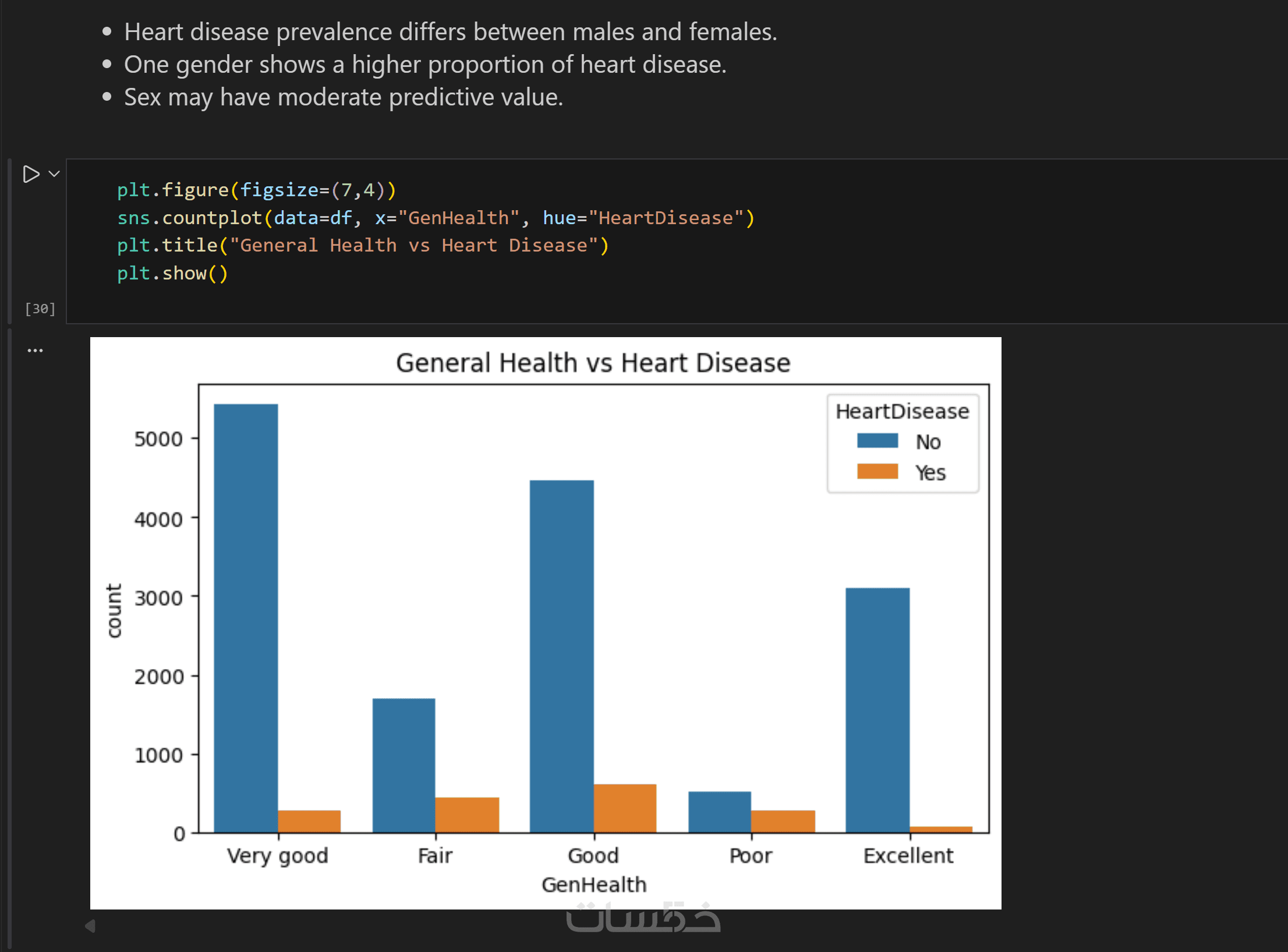Place cursor on the plt.show() line
The image size is (1288, 952).
coord(172,273)
